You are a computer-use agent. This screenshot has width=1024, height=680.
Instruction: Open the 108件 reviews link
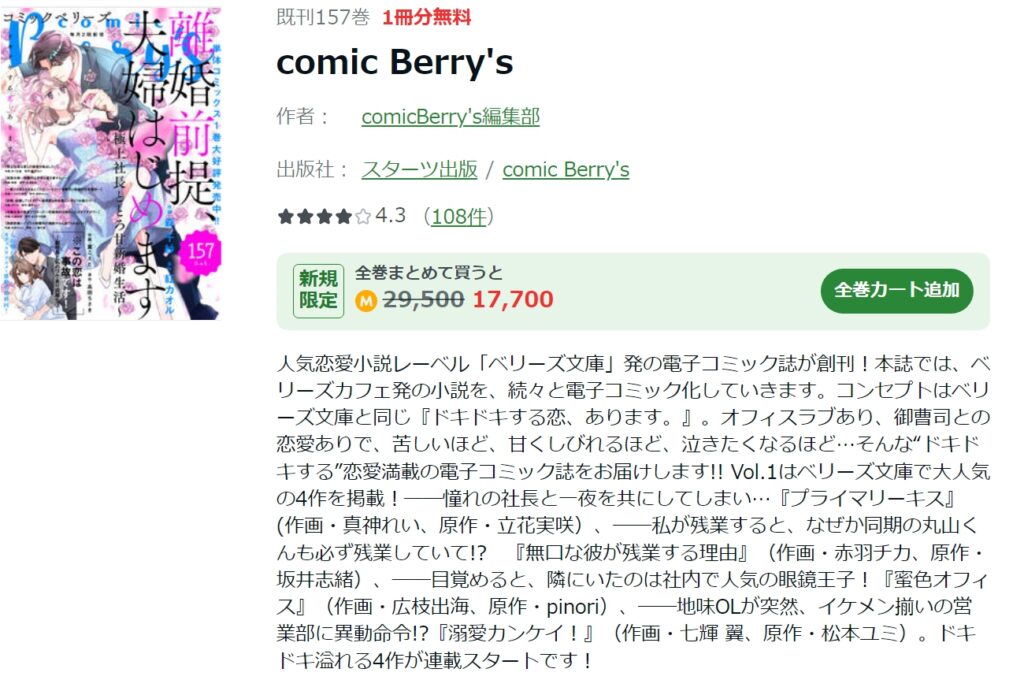point(458,216)
